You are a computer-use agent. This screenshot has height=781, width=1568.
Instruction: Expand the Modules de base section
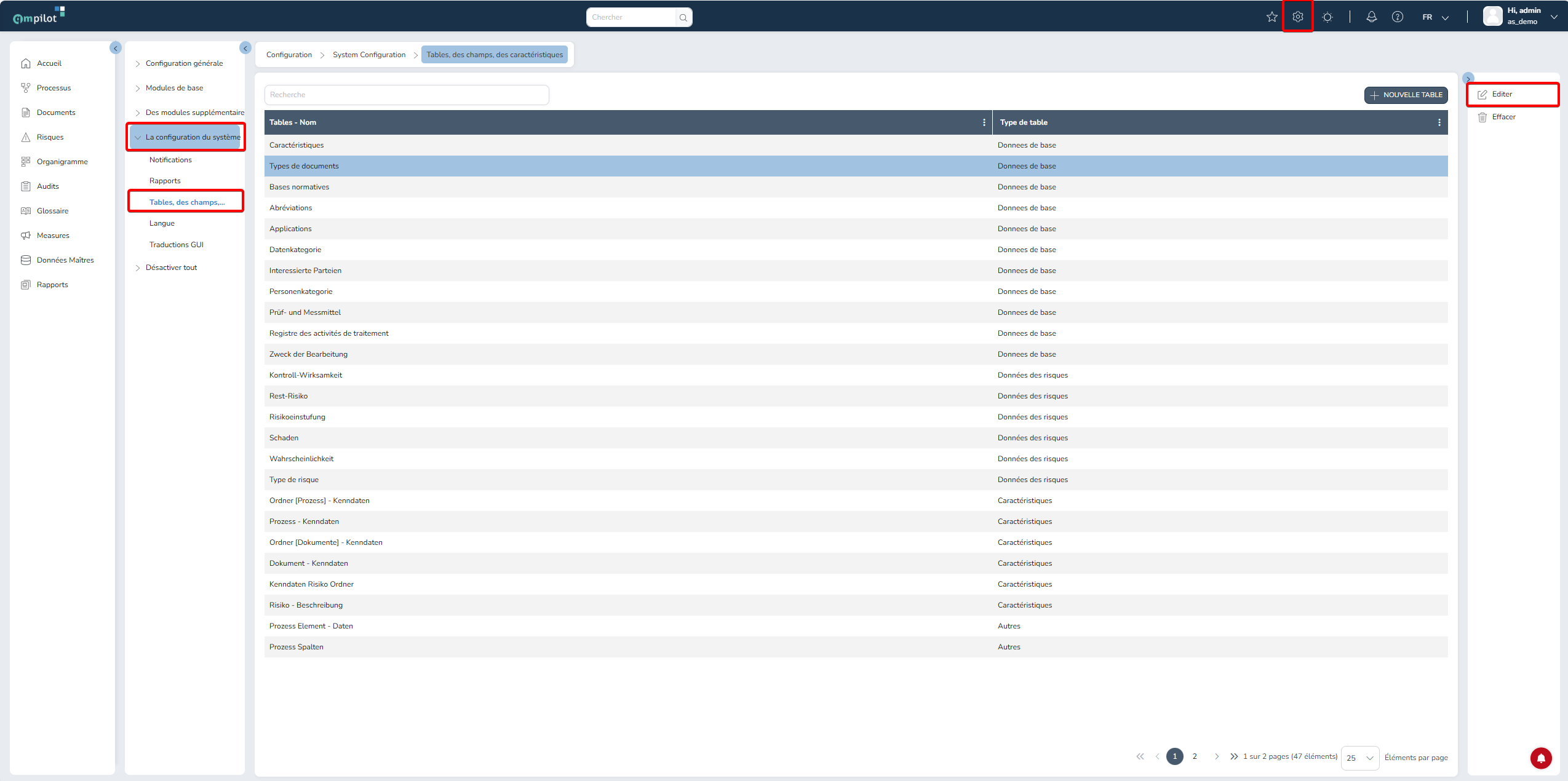(x=174, y=88)
